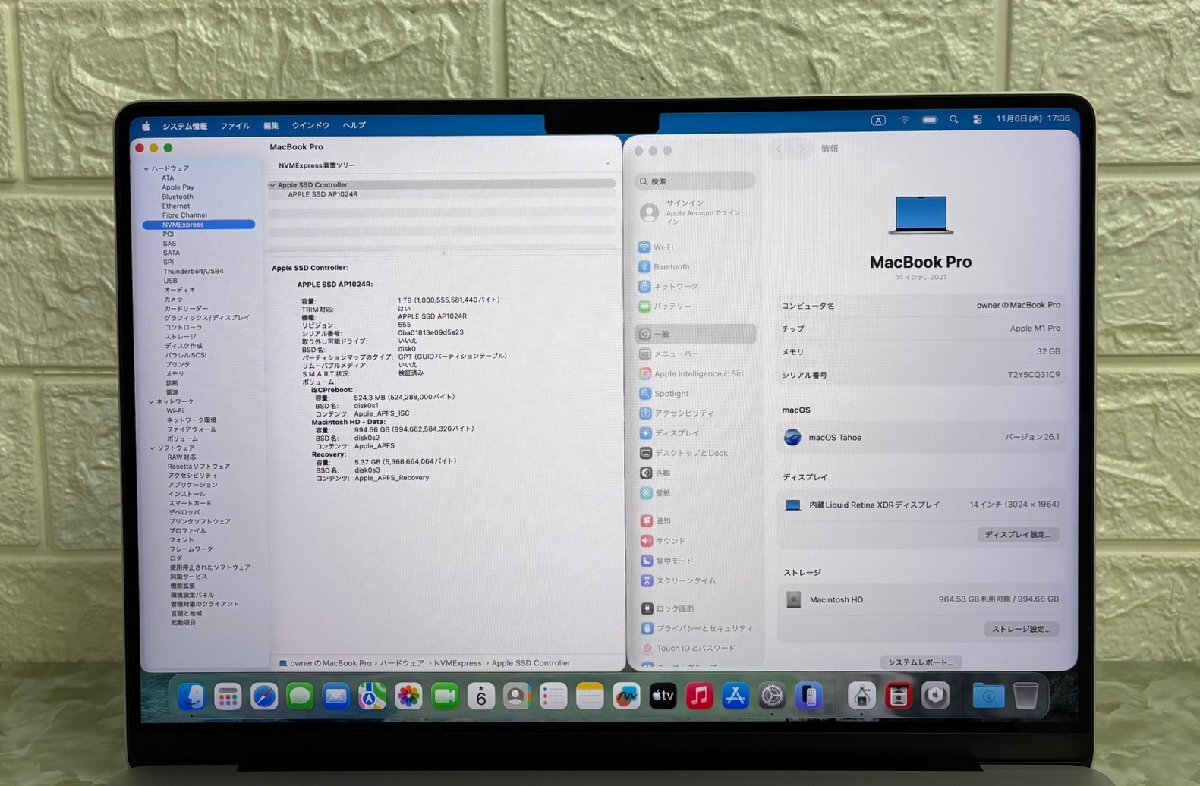This screenshot has height=786, width=1200.
Task: Open App Store in the Dock
Action: tap(736, 696)
